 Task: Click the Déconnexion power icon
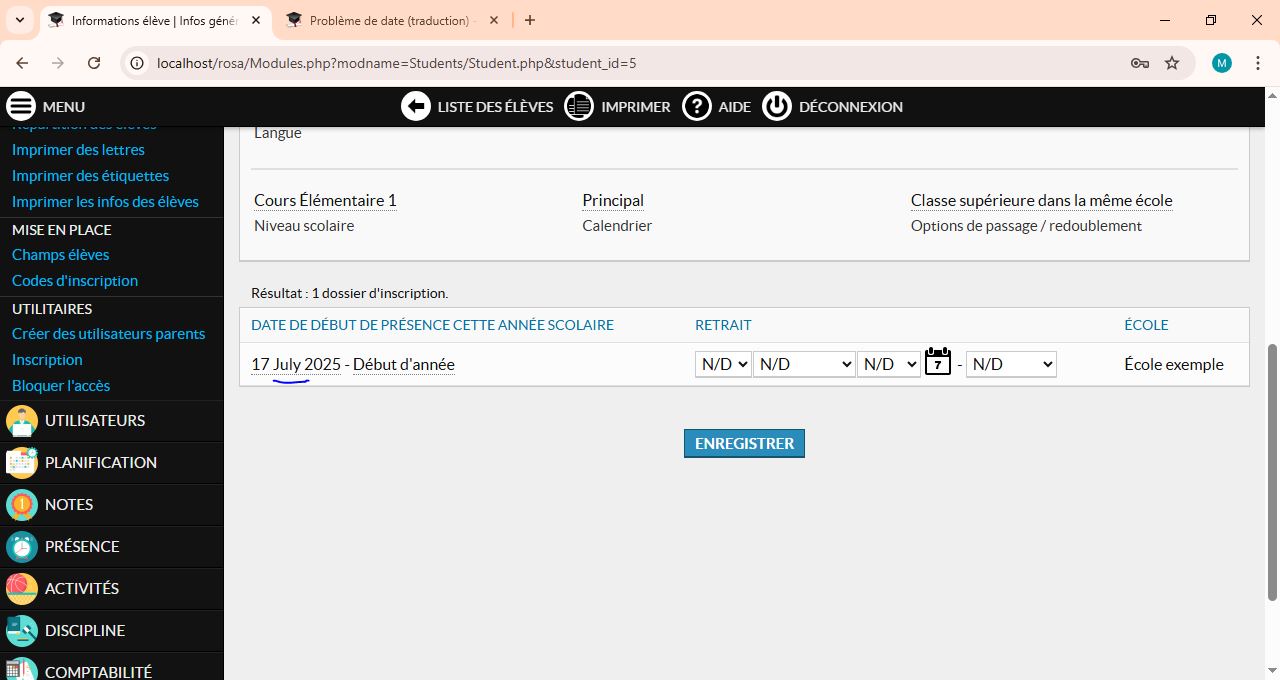777,106
